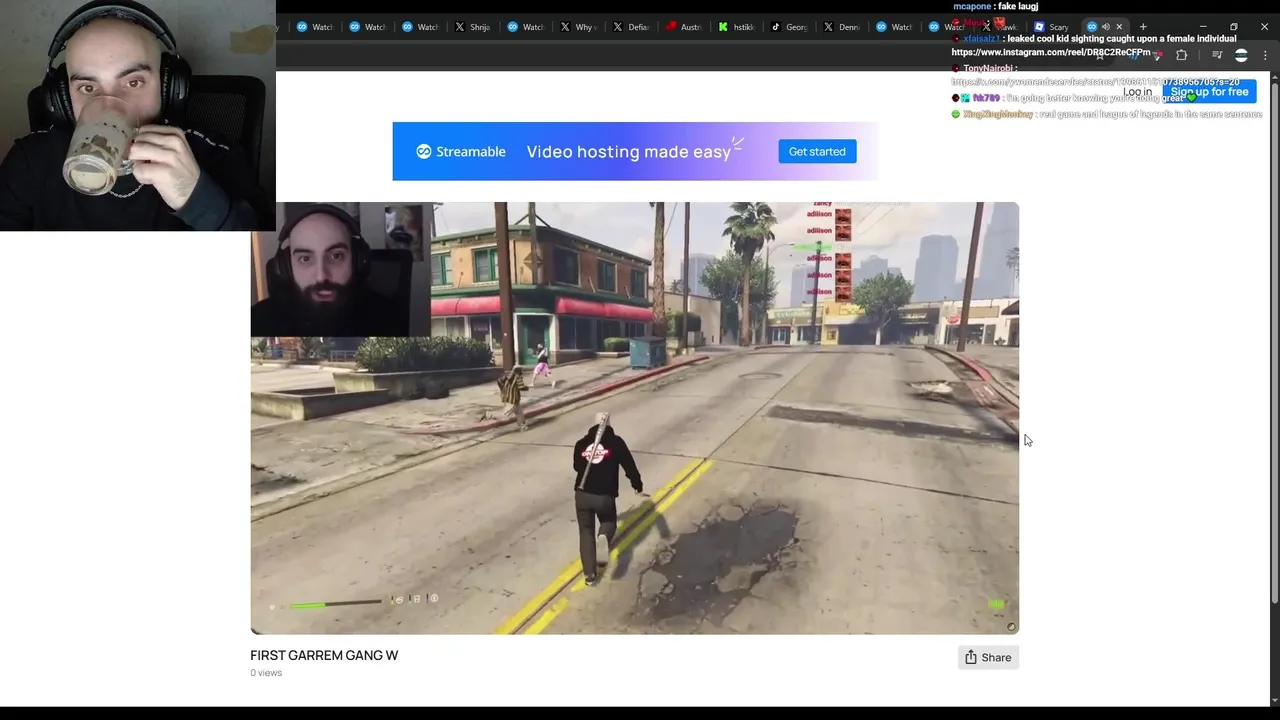Click the Video hosting made easy banner text

click(628, 152)
